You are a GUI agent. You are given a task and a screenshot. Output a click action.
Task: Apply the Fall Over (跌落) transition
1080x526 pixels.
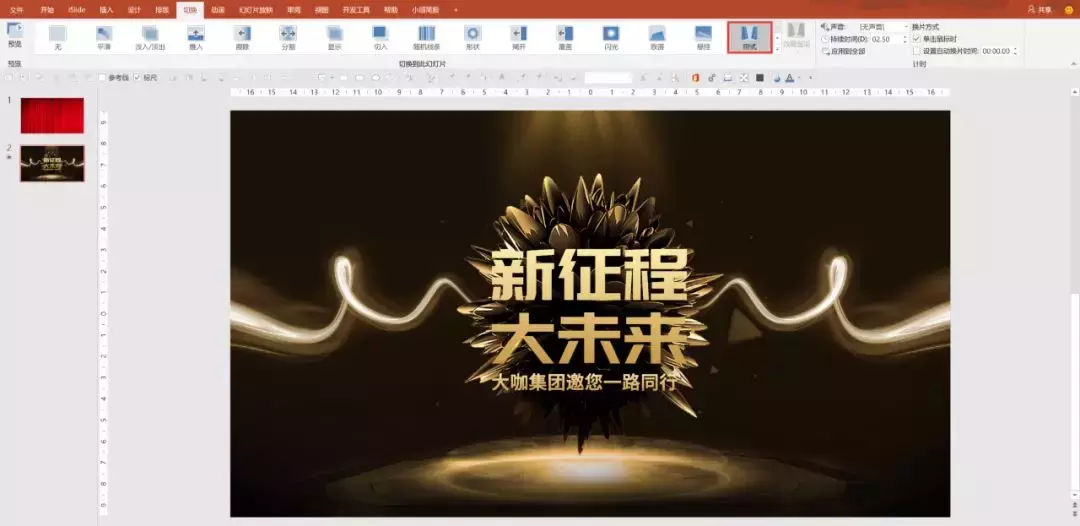pos(657,36)
